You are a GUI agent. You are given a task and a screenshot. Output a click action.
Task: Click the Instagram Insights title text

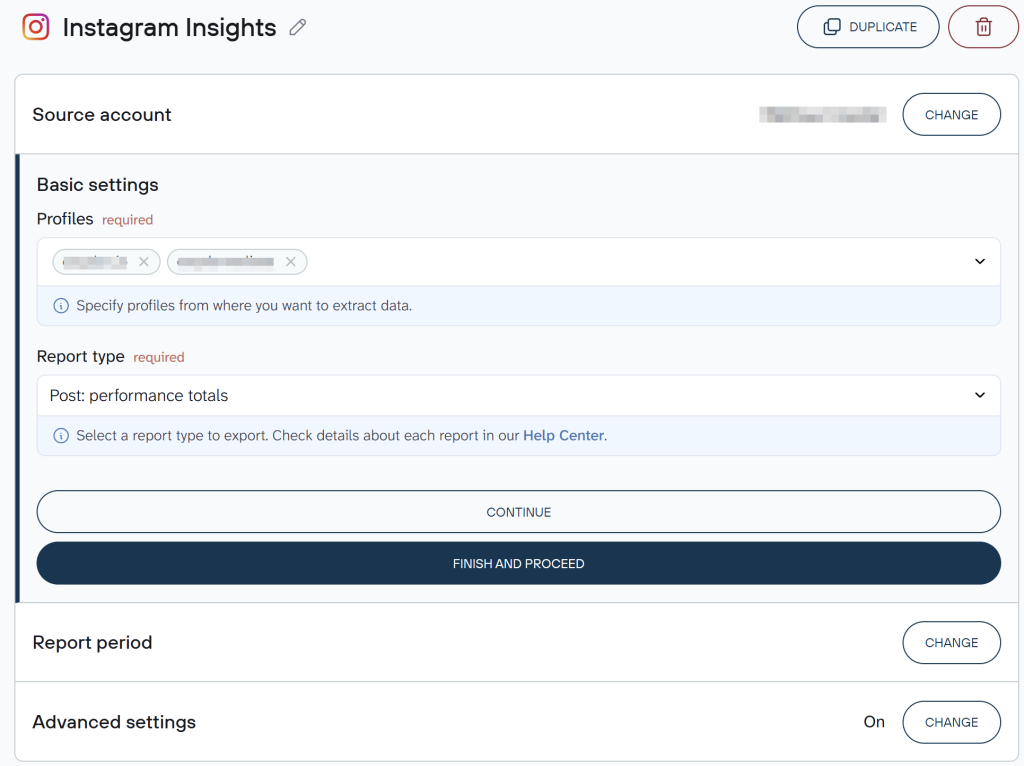169,27
